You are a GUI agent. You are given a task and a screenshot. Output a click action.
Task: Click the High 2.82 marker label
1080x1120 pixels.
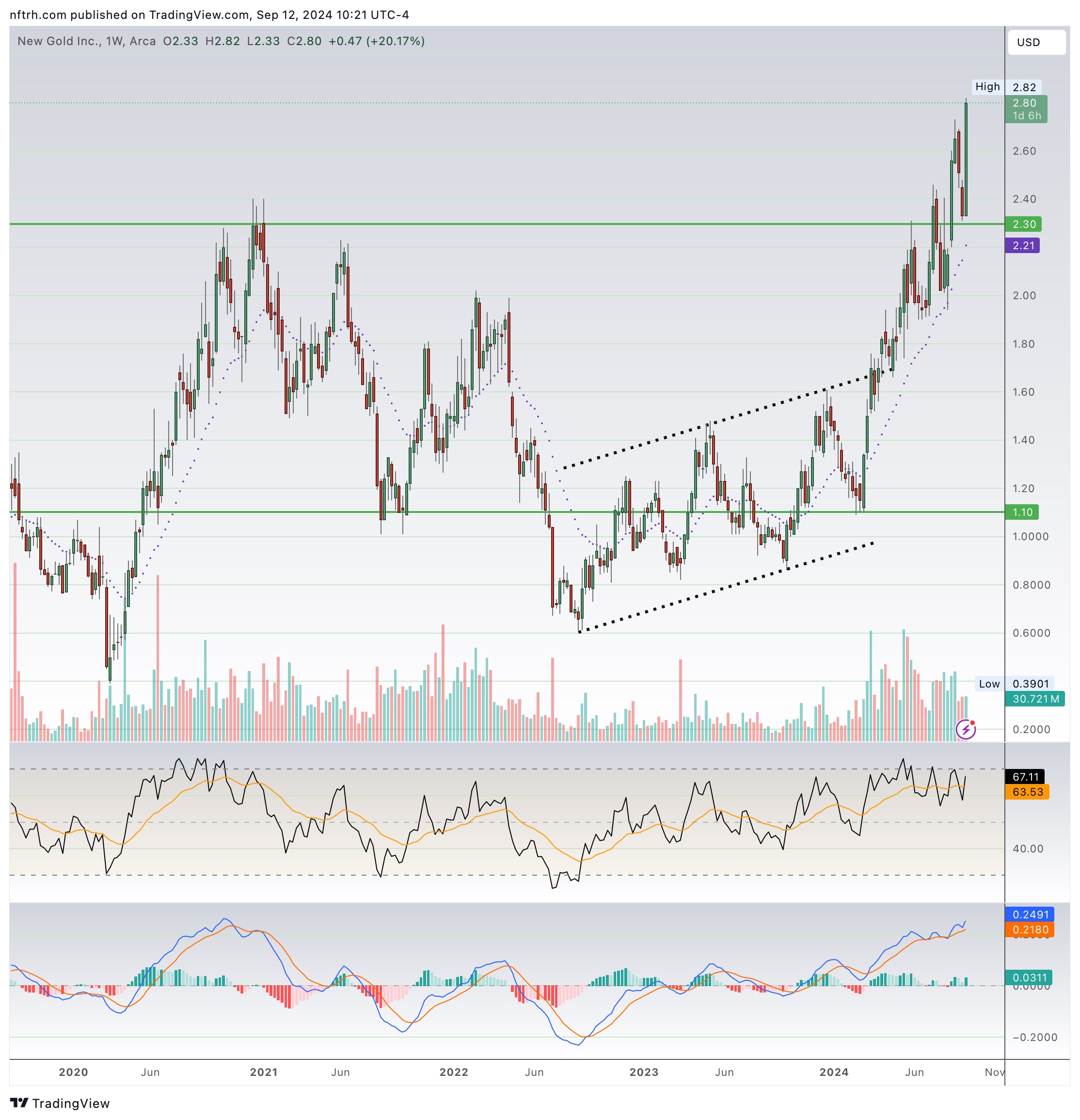(x=1007, y=87)
